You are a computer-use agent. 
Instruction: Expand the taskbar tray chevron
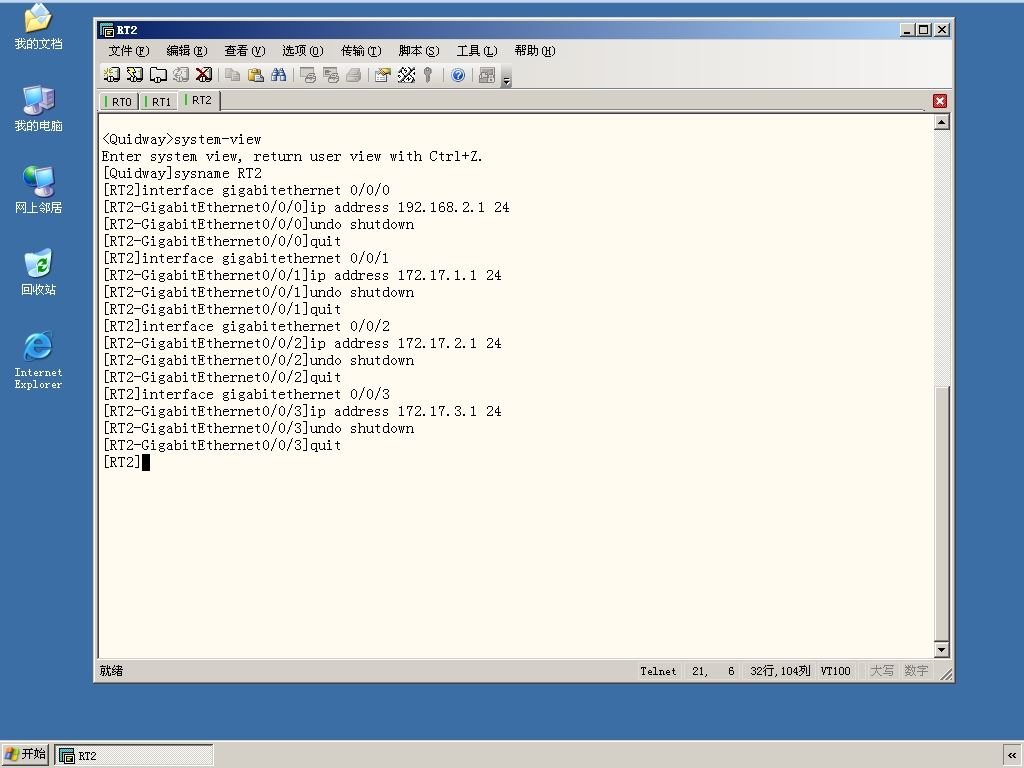tap(1012, 755)
